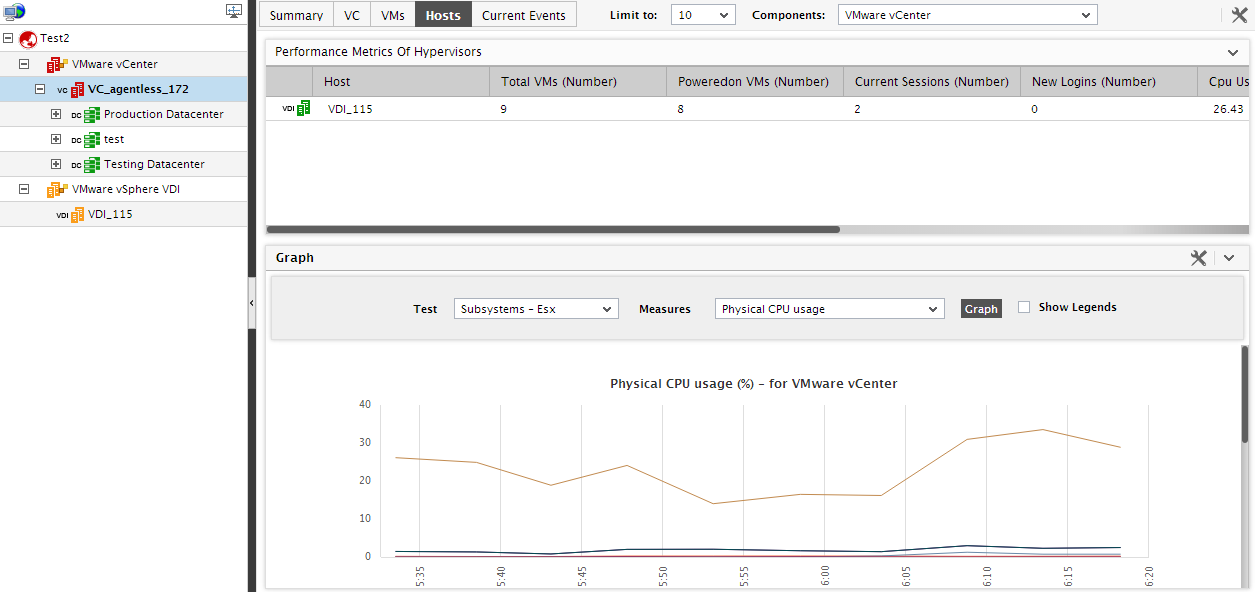Click the vertical scrollbar of the graph area
The width and height of the screenshot is (1255, 592).
click(1245, 394)
